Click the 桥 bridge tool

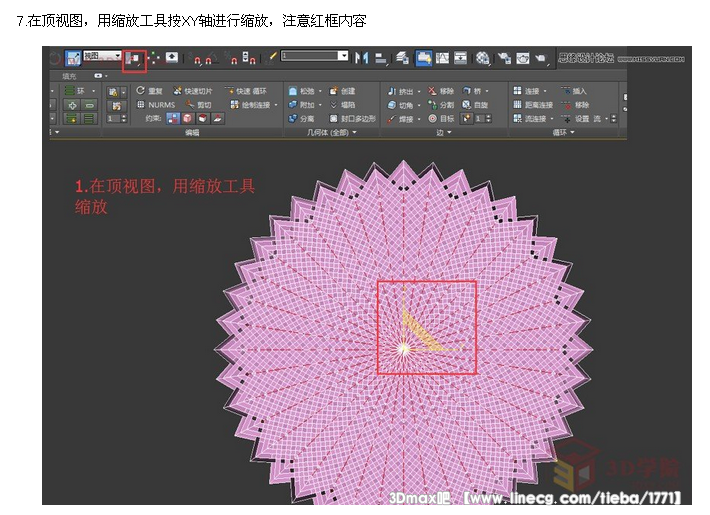tap(472, 91)
